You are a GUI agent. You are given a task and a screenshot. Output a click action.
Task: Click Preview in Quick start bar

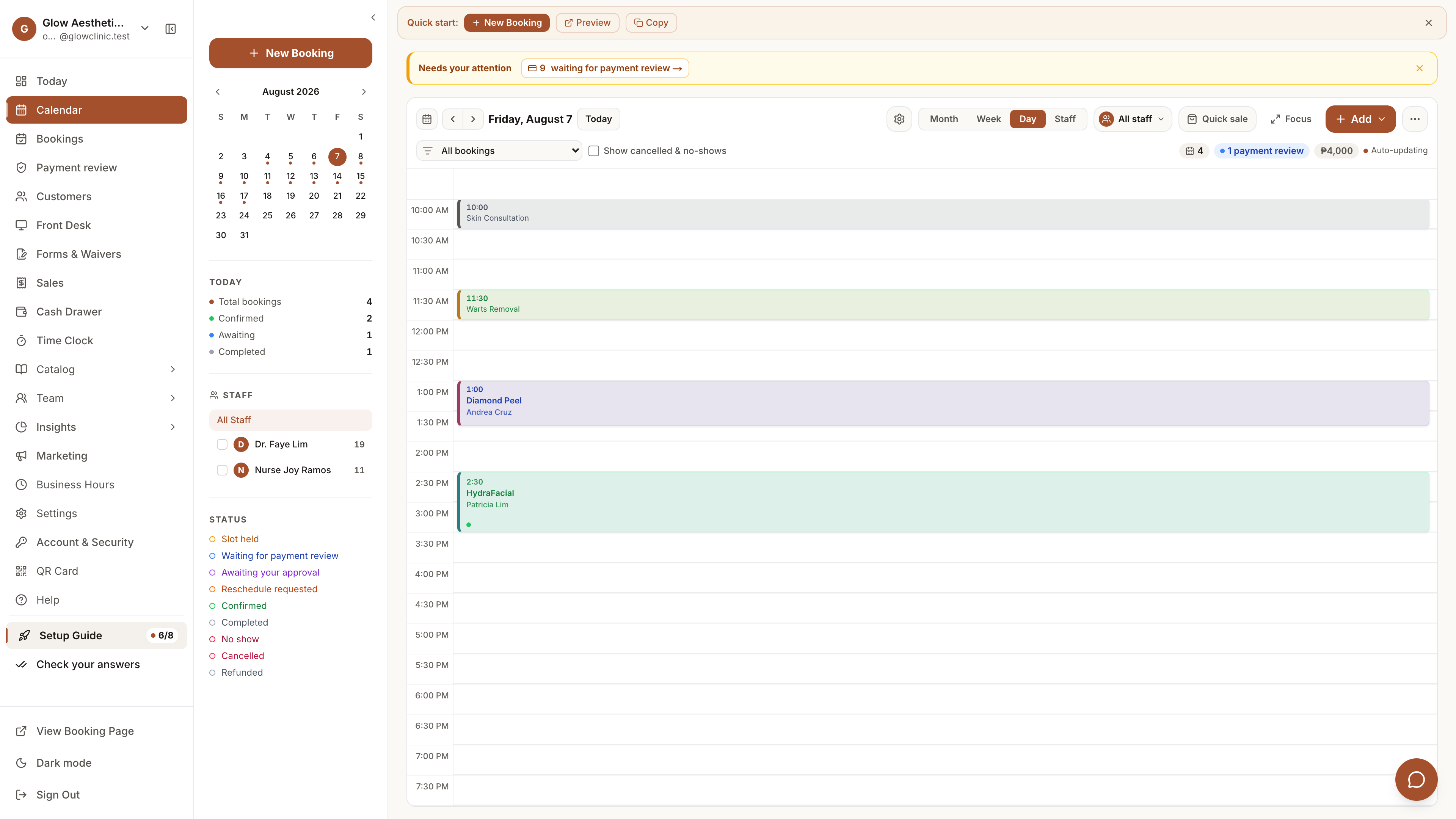click(587, 23)
